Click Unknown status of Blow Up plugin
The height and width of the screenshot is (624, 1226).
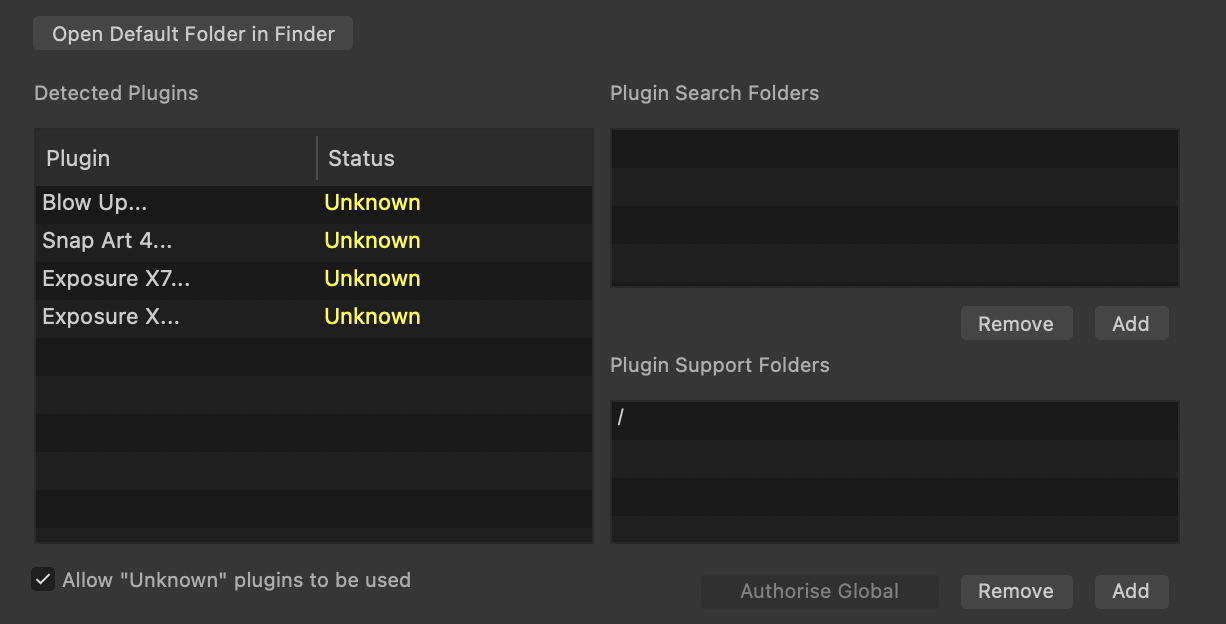point(372,203)
